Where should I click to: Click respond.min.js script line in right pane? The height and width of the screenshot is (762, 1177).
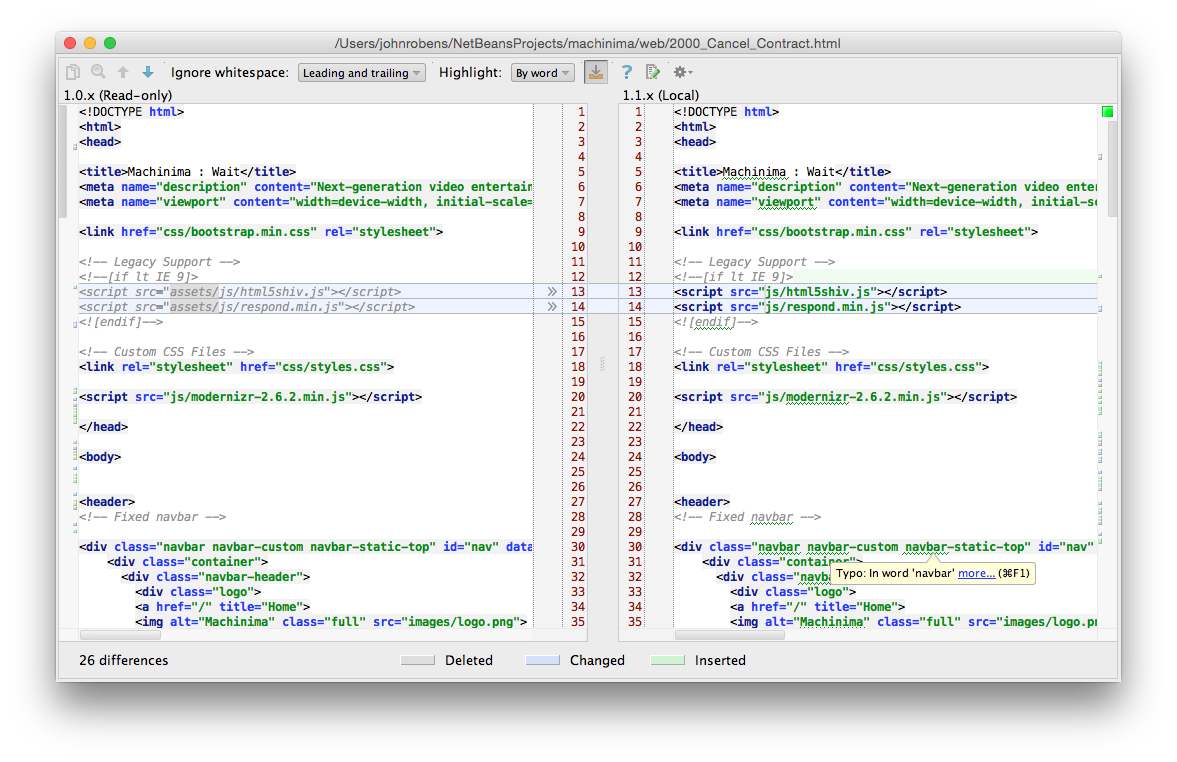(817, 306)
